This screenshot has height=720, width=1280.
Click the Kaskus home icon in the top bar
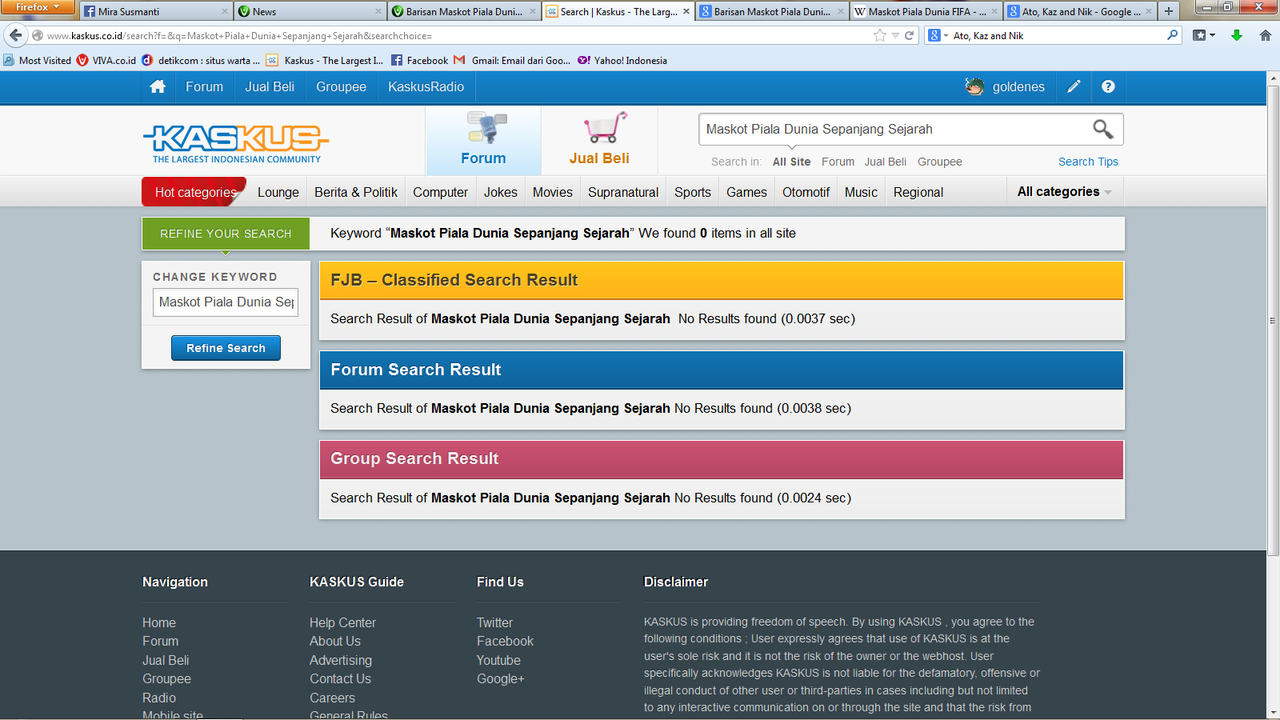point(157,87)
